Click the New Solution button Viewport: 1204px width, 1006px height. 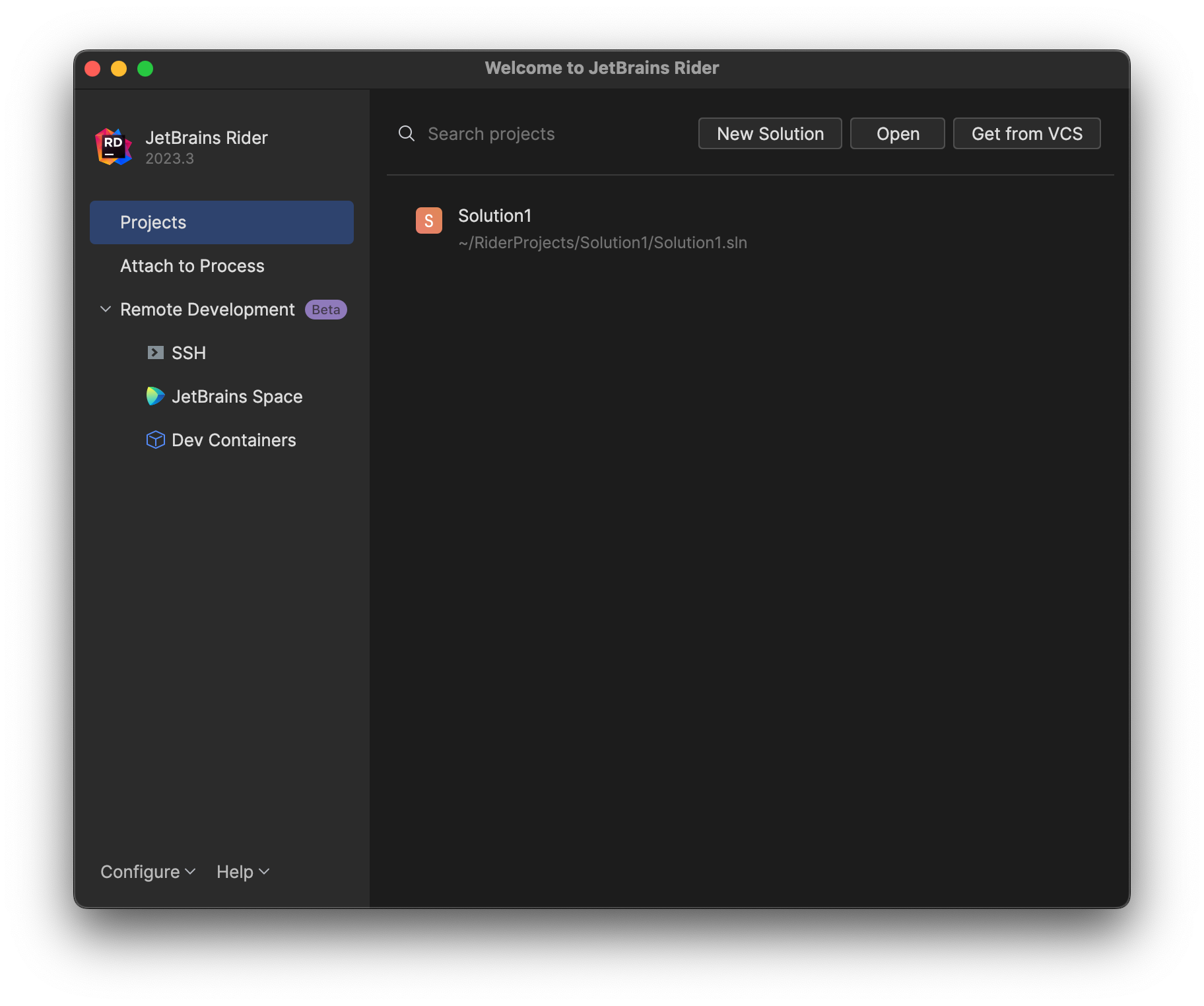click(x=770, y=134)
